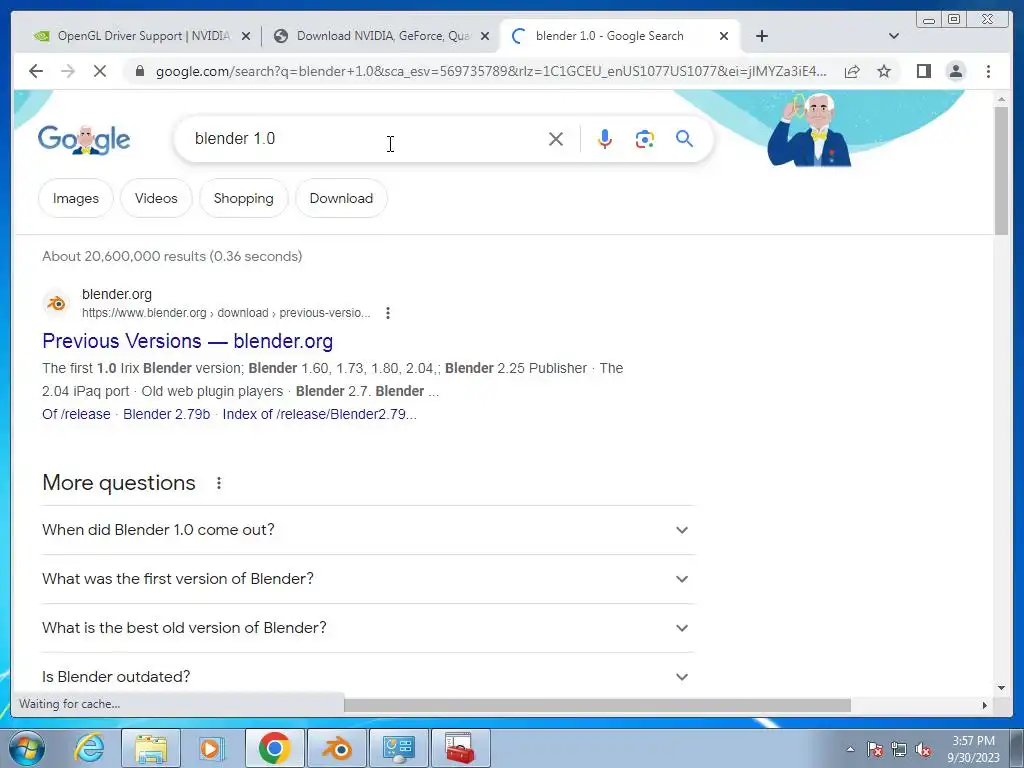Viewport: 1024px width, 768px height.
Task: Expand What is the best old version
Action: point(368,628)
